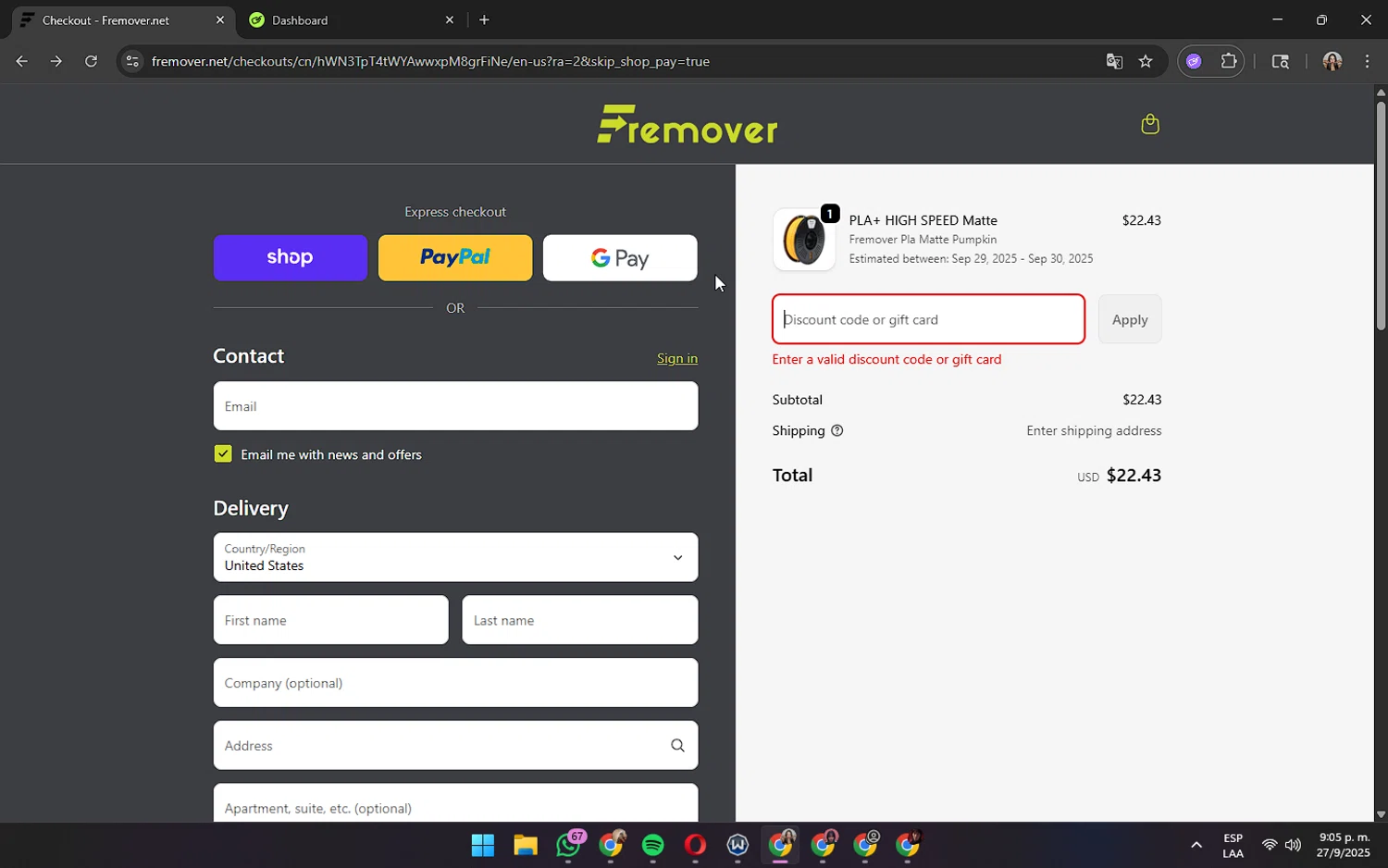
Task: Focus the Company (optional) field
Action: 455,683
